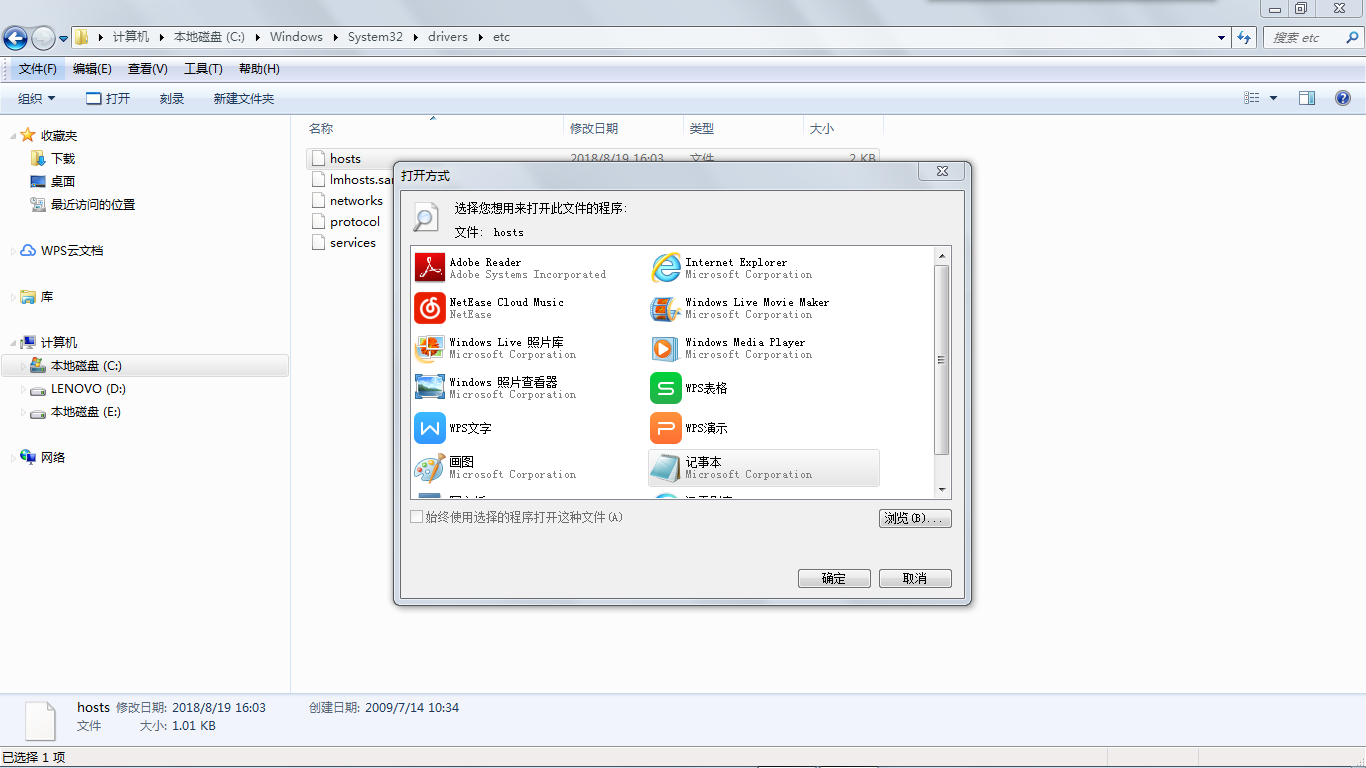The image size is (1366, 768).
Task: Open address bar history dropdown arrow
Action: tap(1222, 38)
